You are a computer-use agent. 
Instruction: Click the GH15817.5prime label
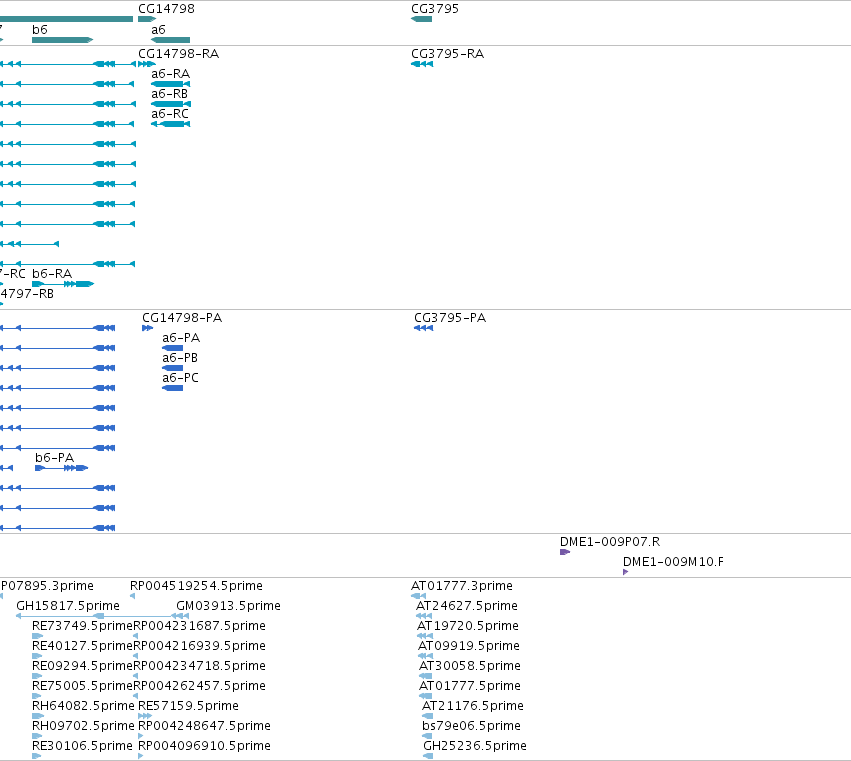point(68,606)
